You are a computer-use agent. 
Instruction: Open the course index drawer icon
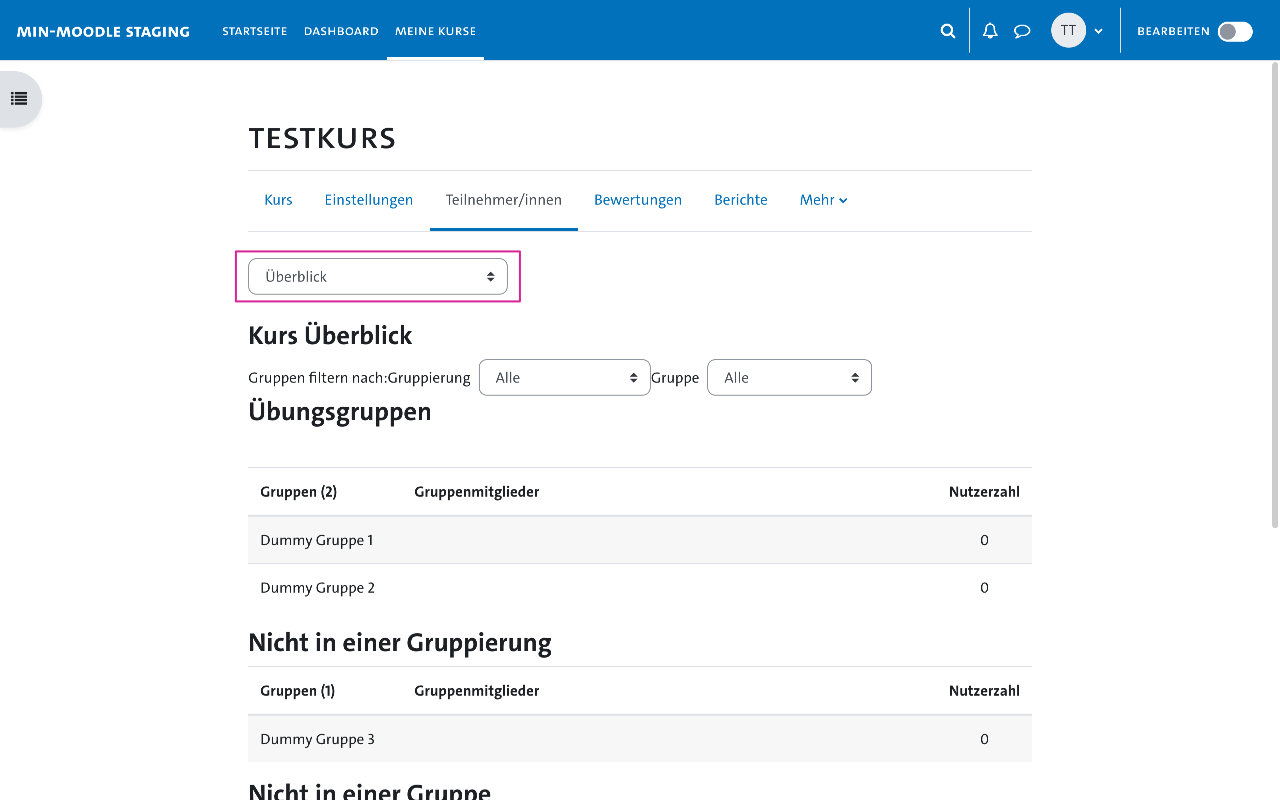[19, 98]
